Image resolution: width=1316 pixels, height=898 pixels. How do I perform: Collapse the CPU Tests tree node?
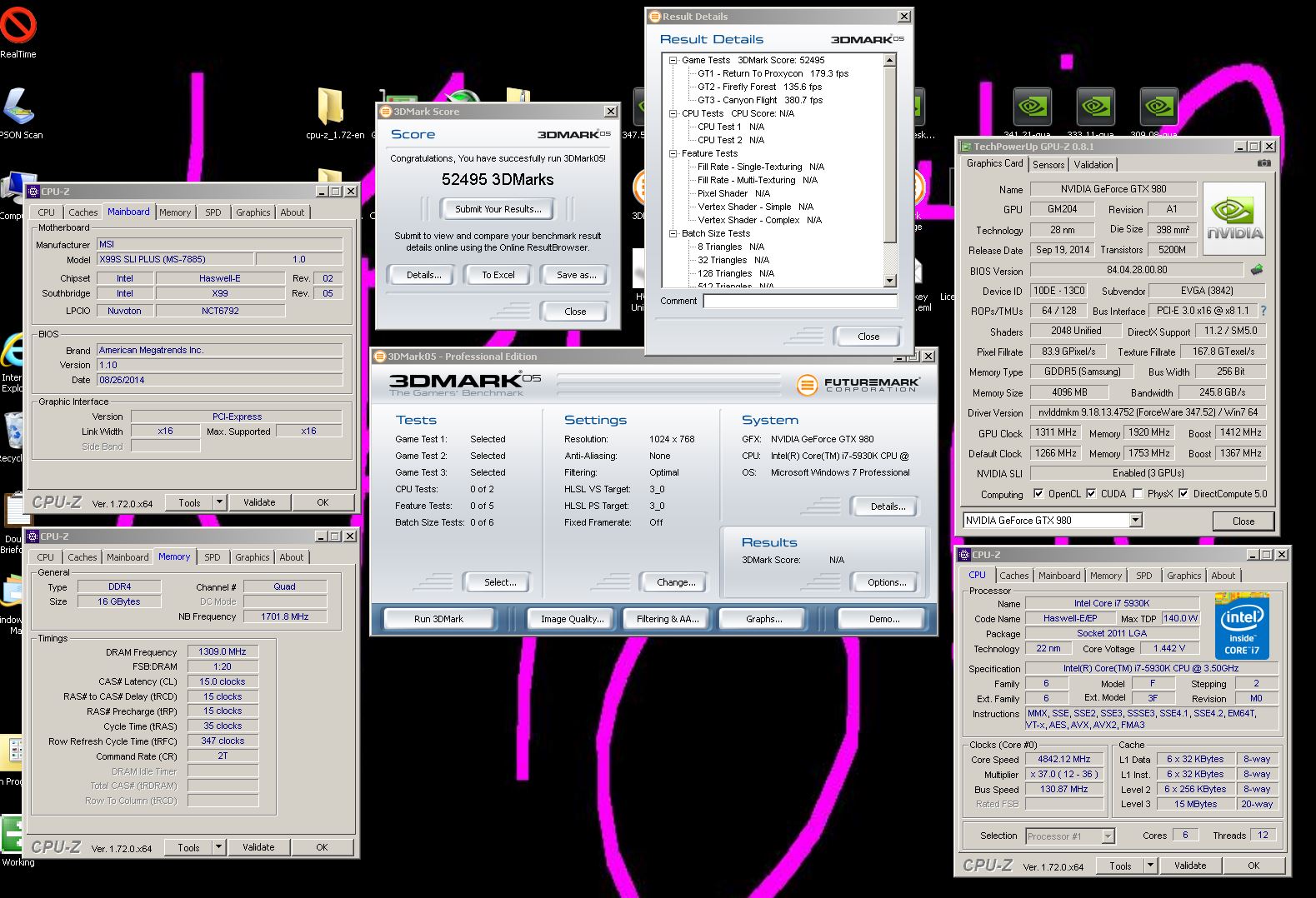coord(673,113)
